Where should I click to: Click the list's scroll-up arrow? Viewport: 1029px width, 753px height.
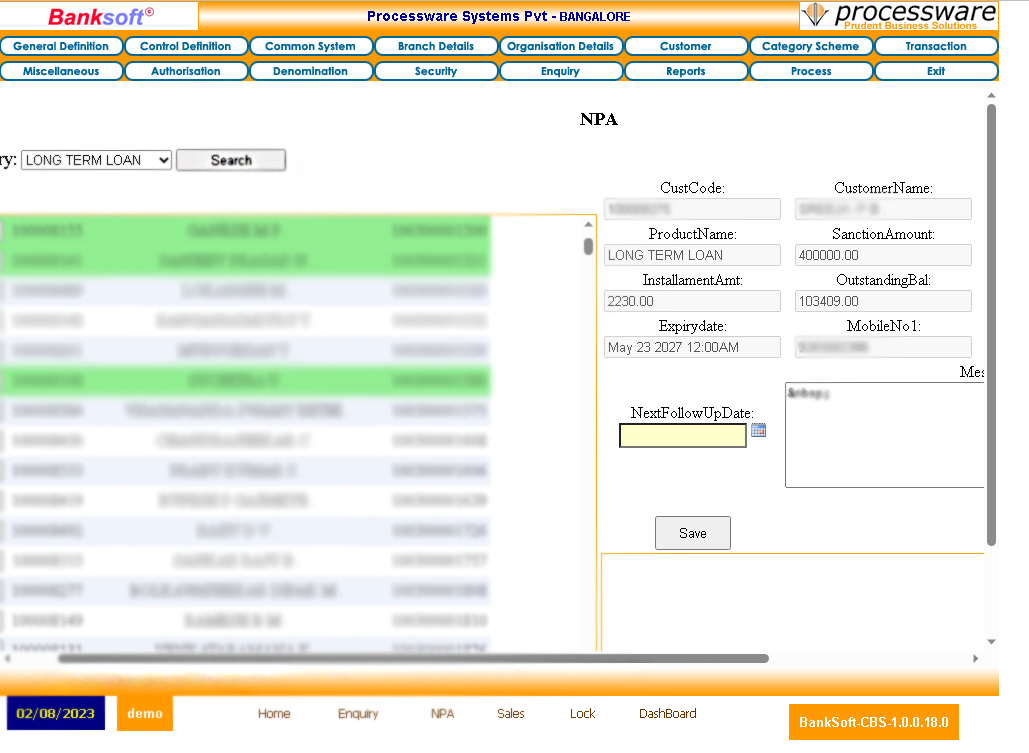point(588,225)
